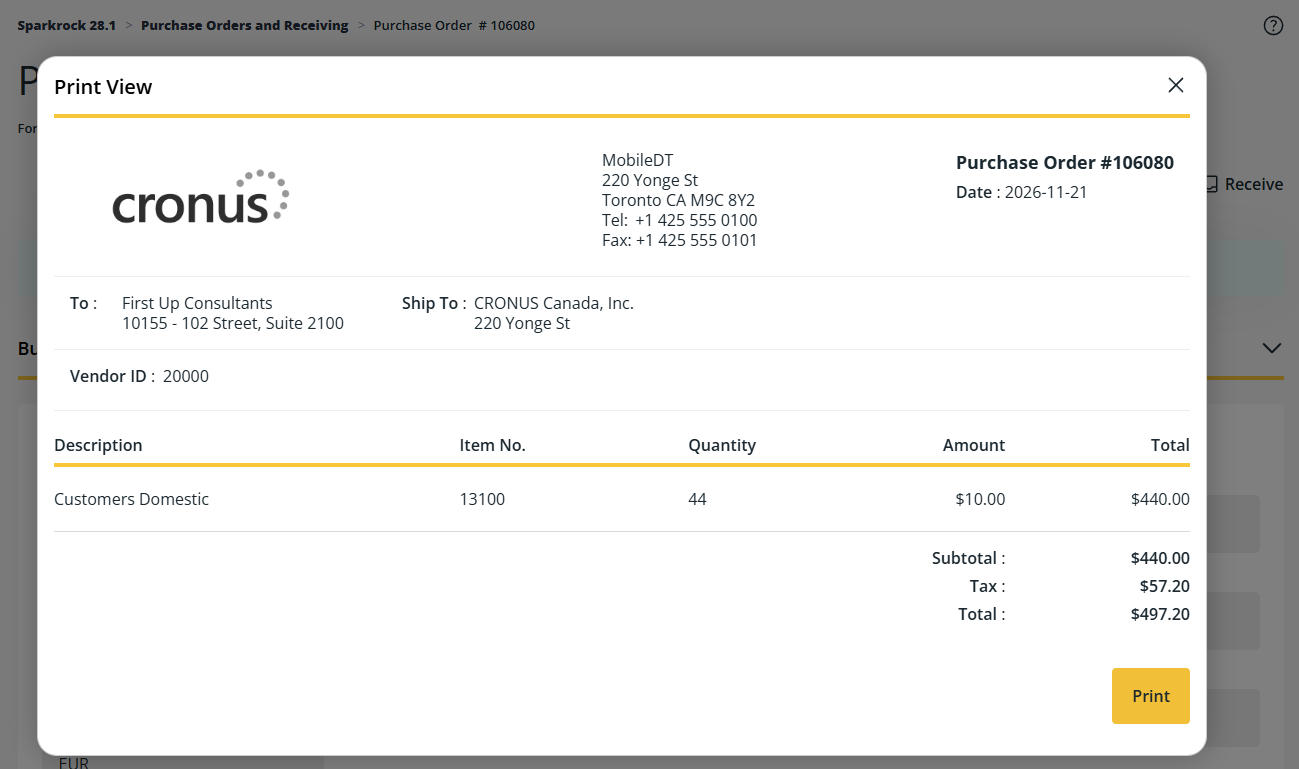
Task: Click the Cronus logo image
Action: coord(201,196)
